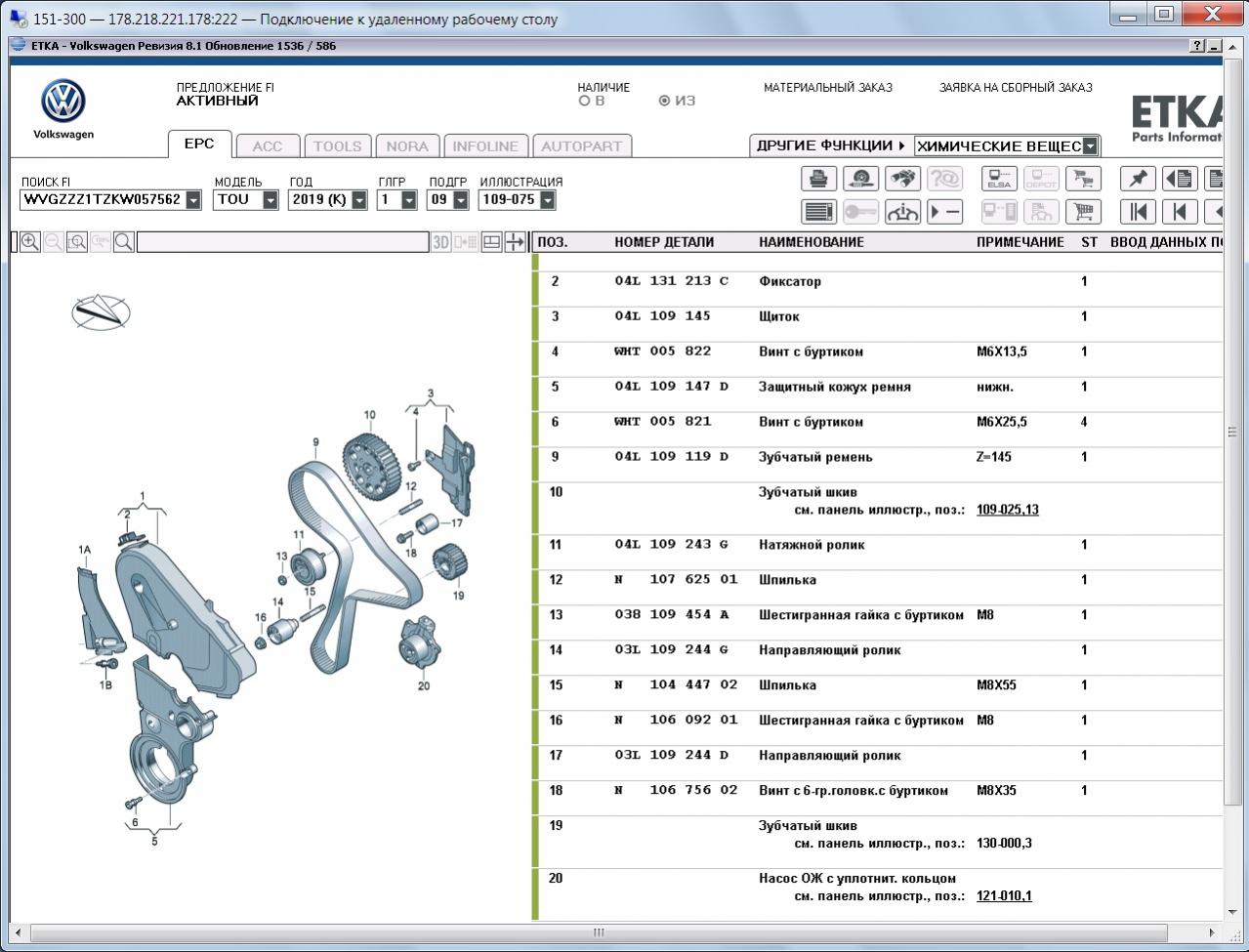Click inside the illustration search field
Viewport: 1249px width, 952px height.
click(x=282, y=242)
